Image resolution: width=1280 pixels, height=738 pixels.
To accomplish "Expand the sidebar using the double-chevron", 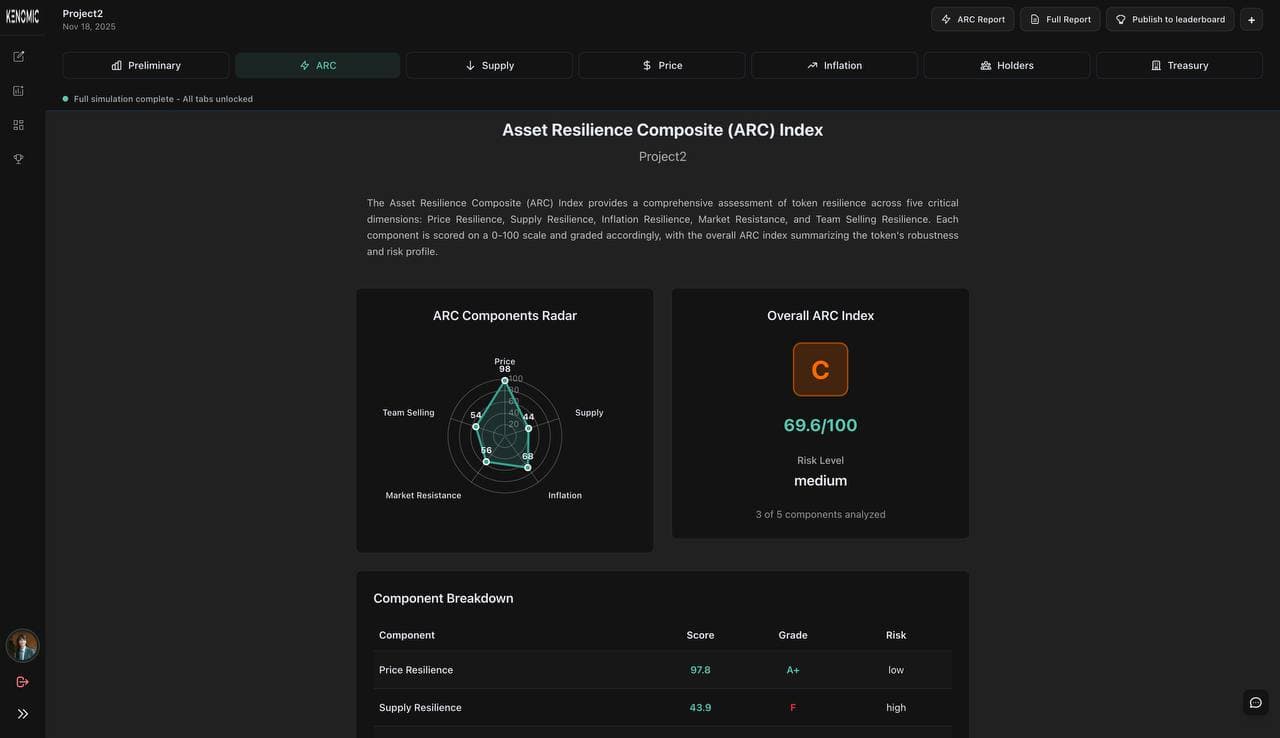I will click(23, 713).
